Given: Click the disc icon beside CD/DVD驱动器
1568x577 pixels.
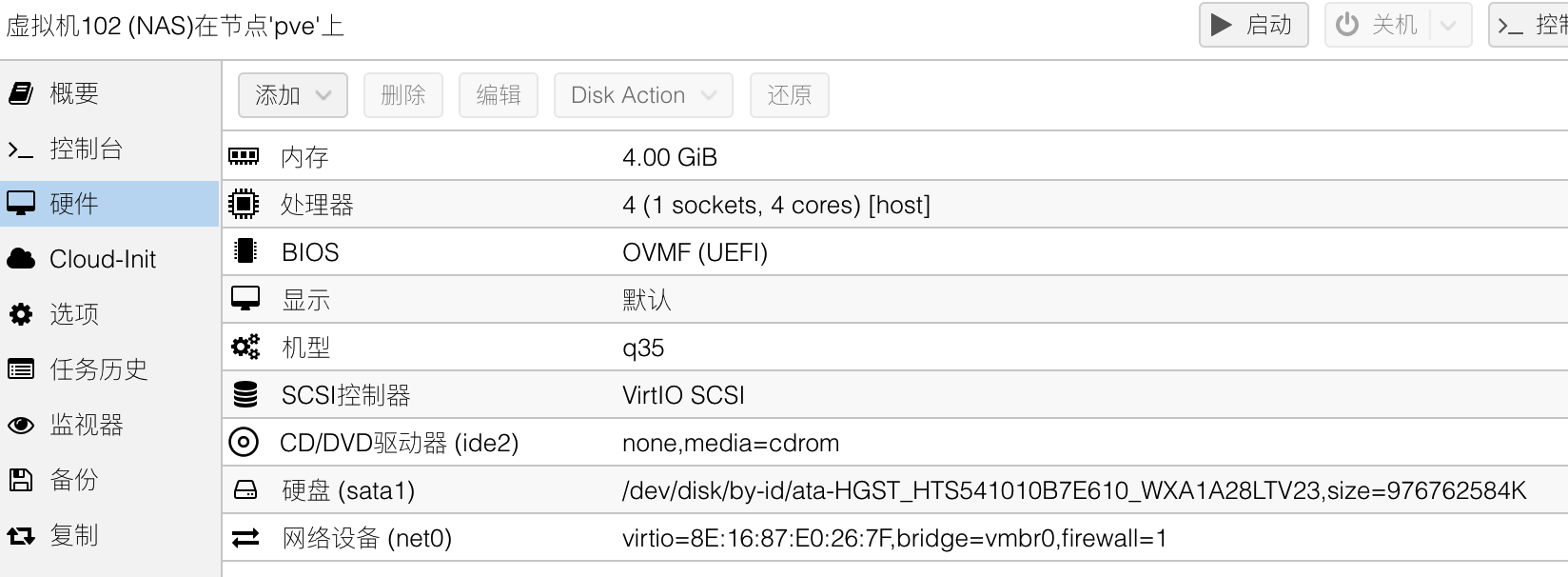Looking at the screenshot, I should 245,442.
